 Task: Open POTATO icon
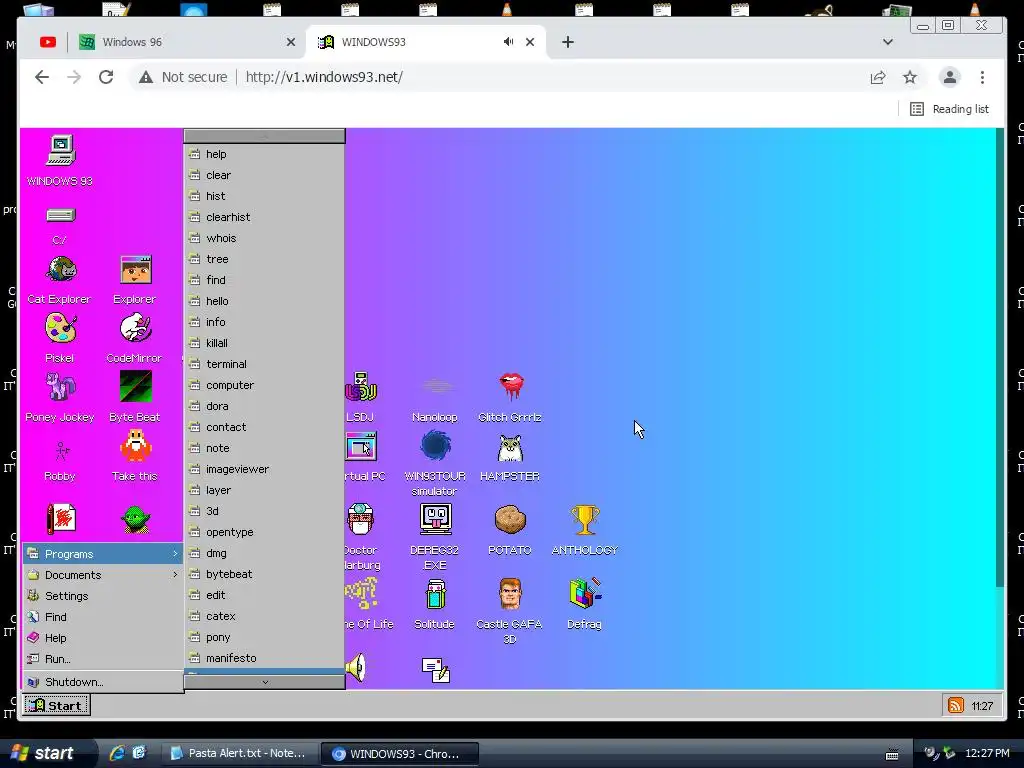click(x=510, y=520)
